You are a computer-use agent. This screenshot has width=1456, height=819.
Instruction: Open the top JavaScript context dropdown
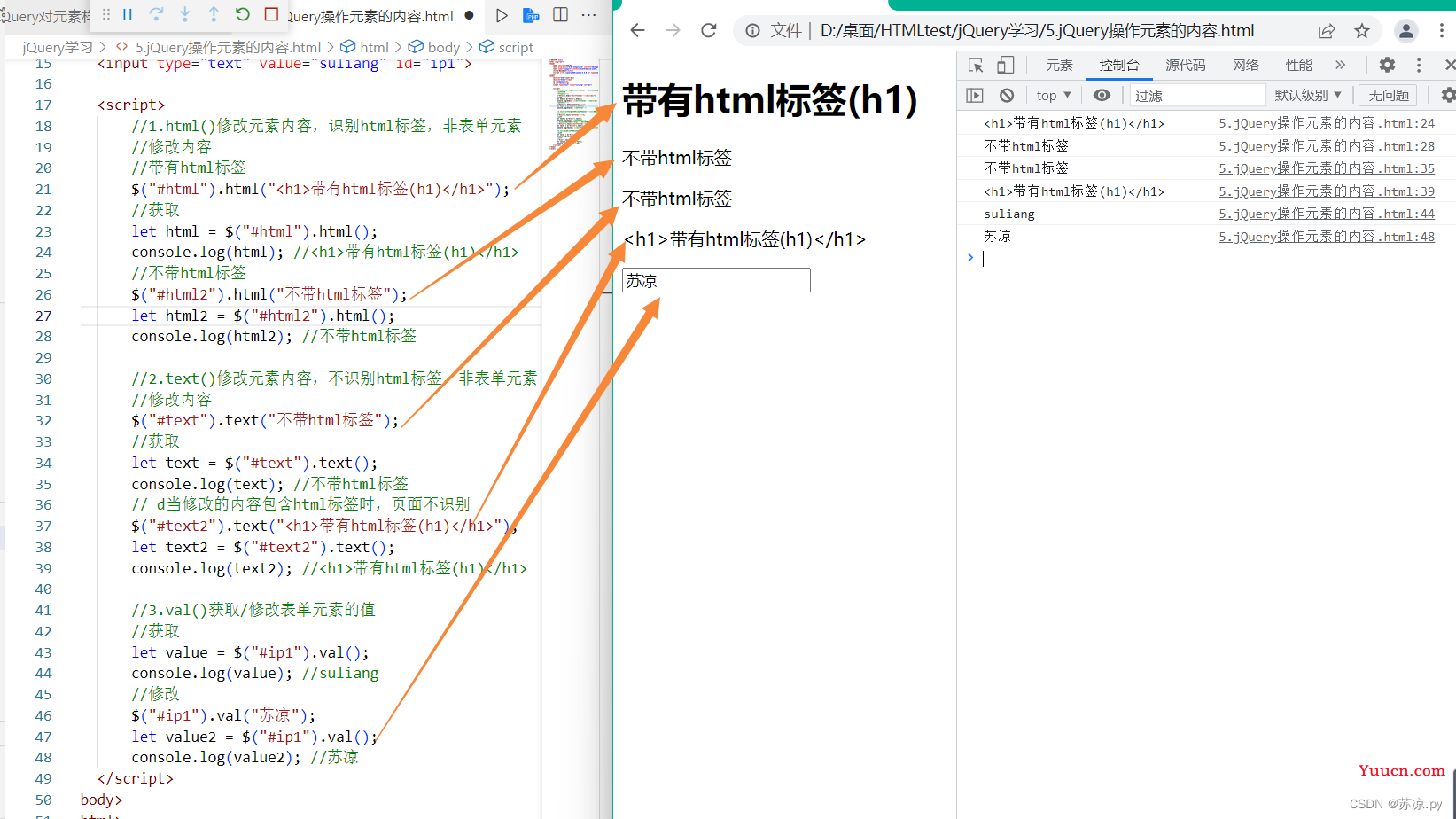click(1054, 95)
